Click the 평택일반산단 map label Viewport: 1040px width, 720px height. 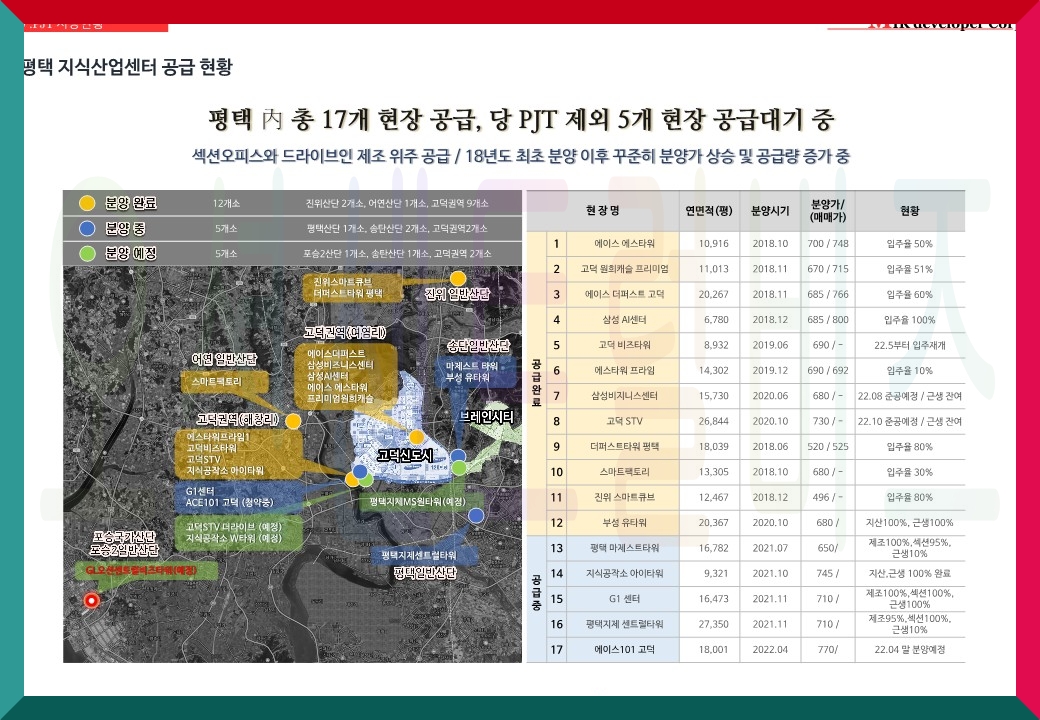click(x=425, y=572)
